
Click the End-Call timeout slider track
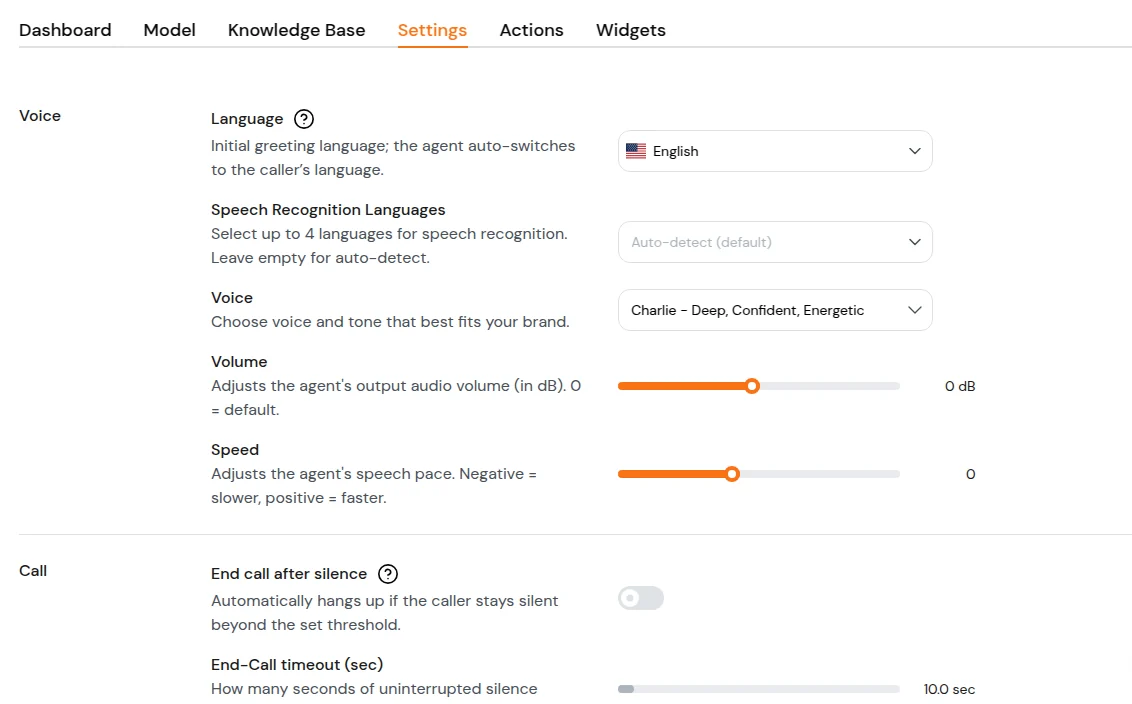pyautogui.click(x=759, y=689)
